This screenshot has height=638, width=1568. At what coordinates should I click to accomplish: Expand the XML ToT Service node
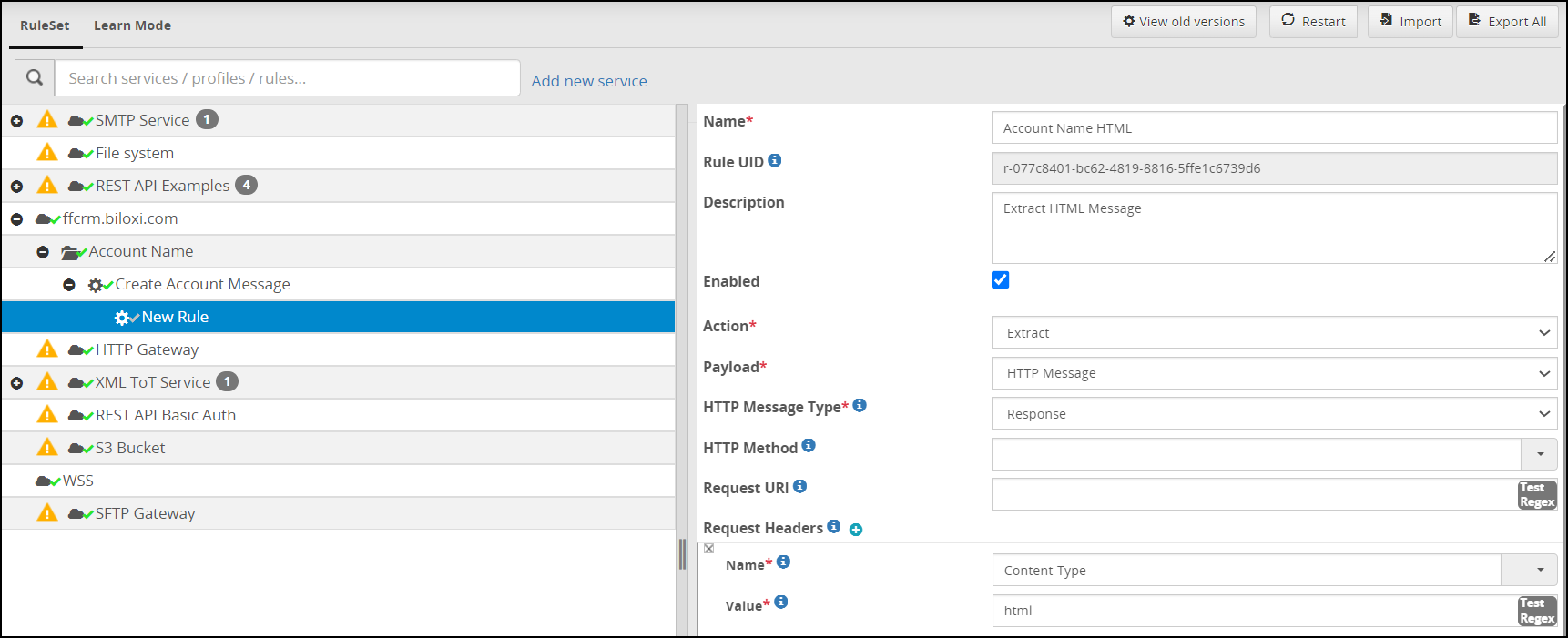coord(16,383)
